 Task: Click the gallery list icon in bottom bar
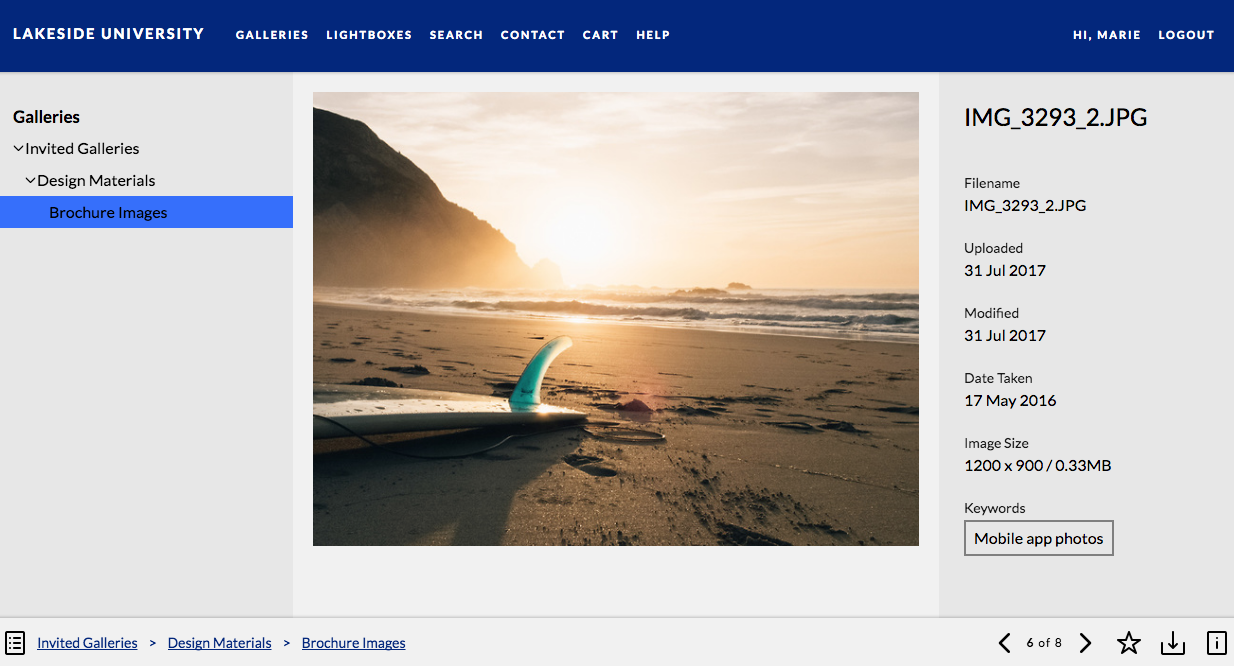pyautogui.click(x=15, y=643)
